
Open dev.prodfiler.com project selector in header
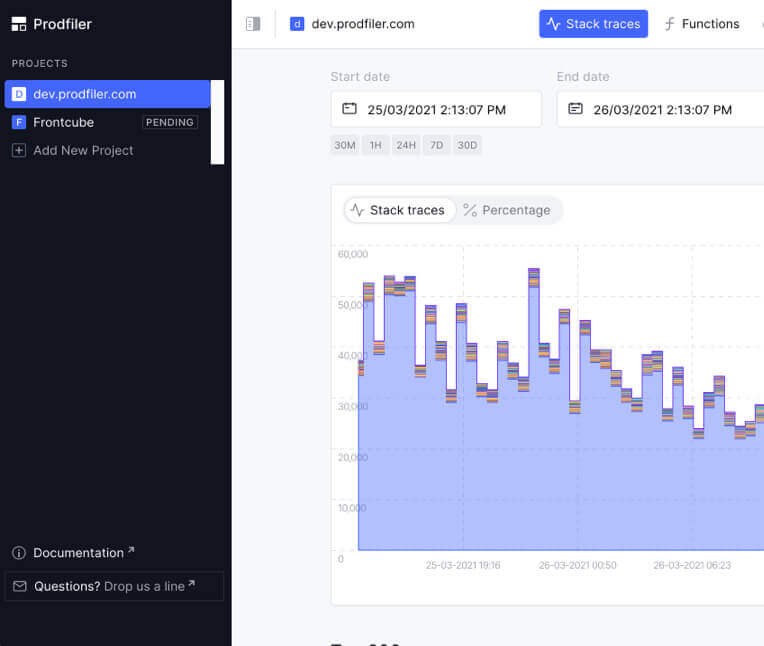point(352,24)
